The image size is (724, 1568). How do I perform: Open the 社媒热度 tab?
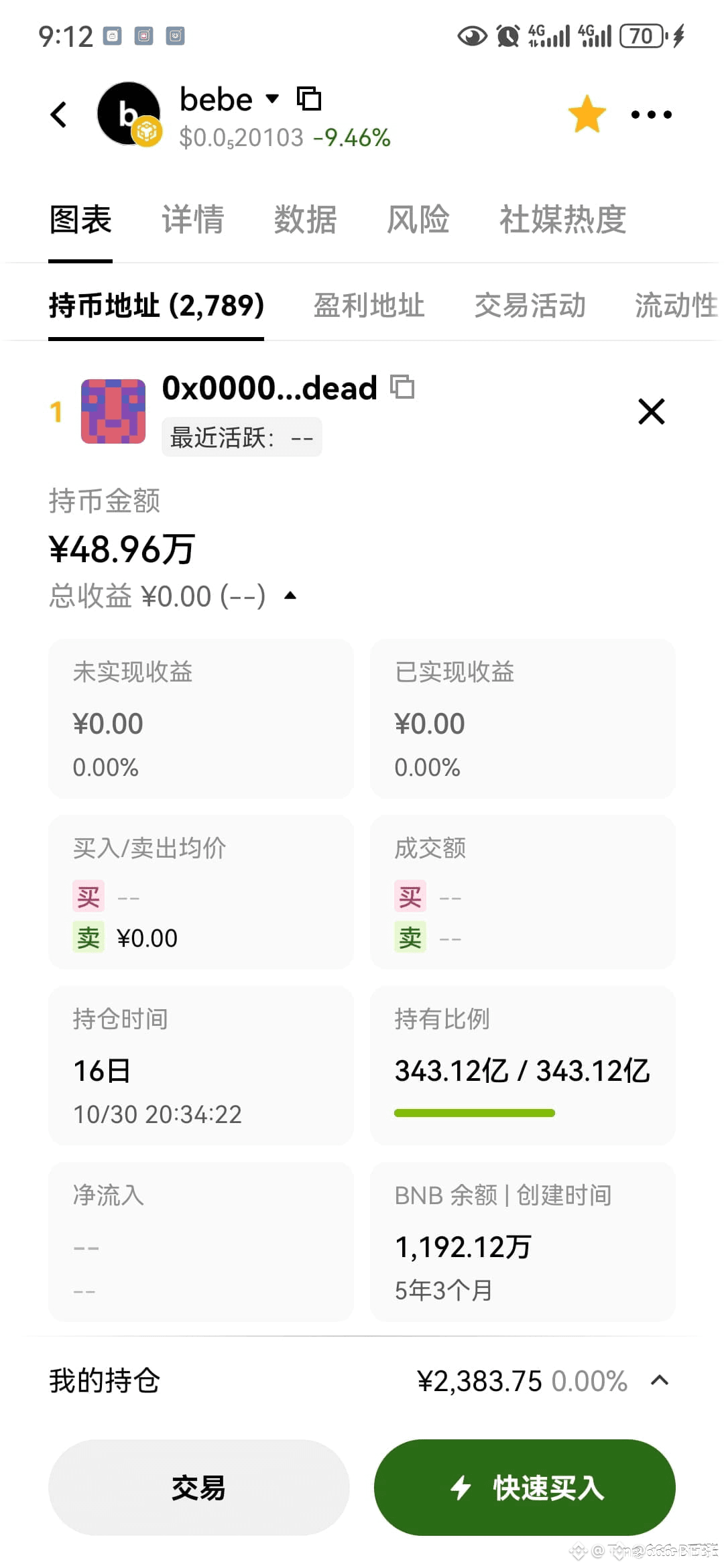[562, 220]
